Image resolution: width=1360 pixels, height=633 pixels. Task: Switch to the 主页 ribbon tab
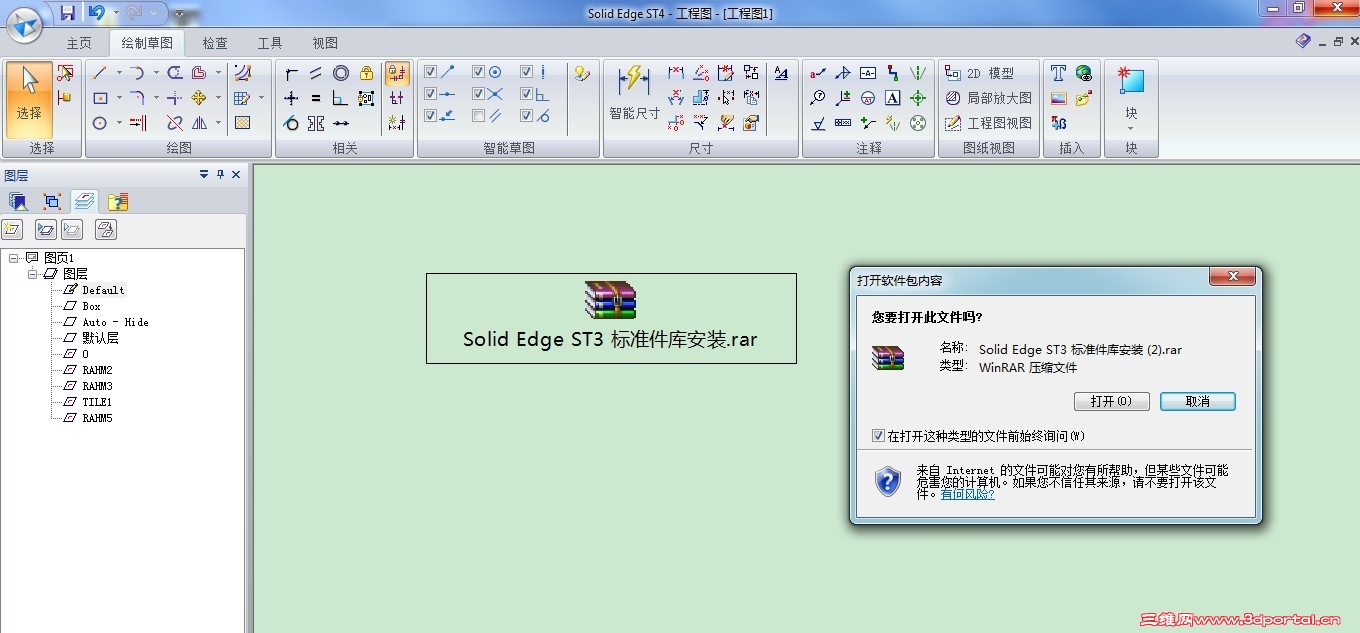tap(79, 43)
